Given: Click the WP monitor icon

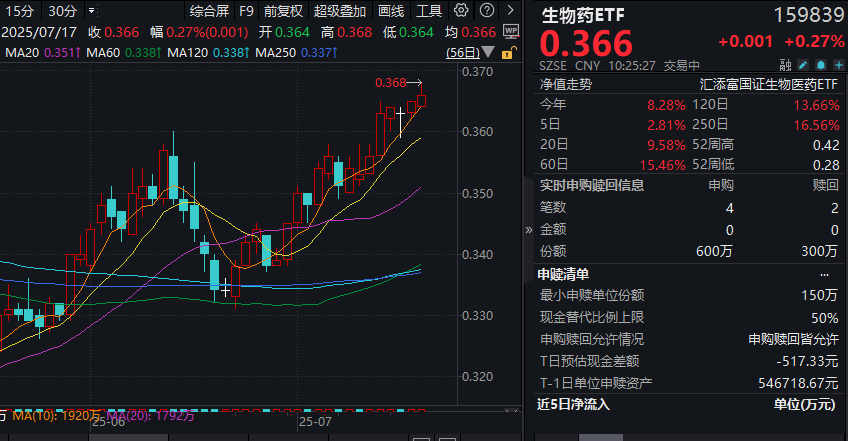Looking at the screenshot, I should click(x=511, y=31).
